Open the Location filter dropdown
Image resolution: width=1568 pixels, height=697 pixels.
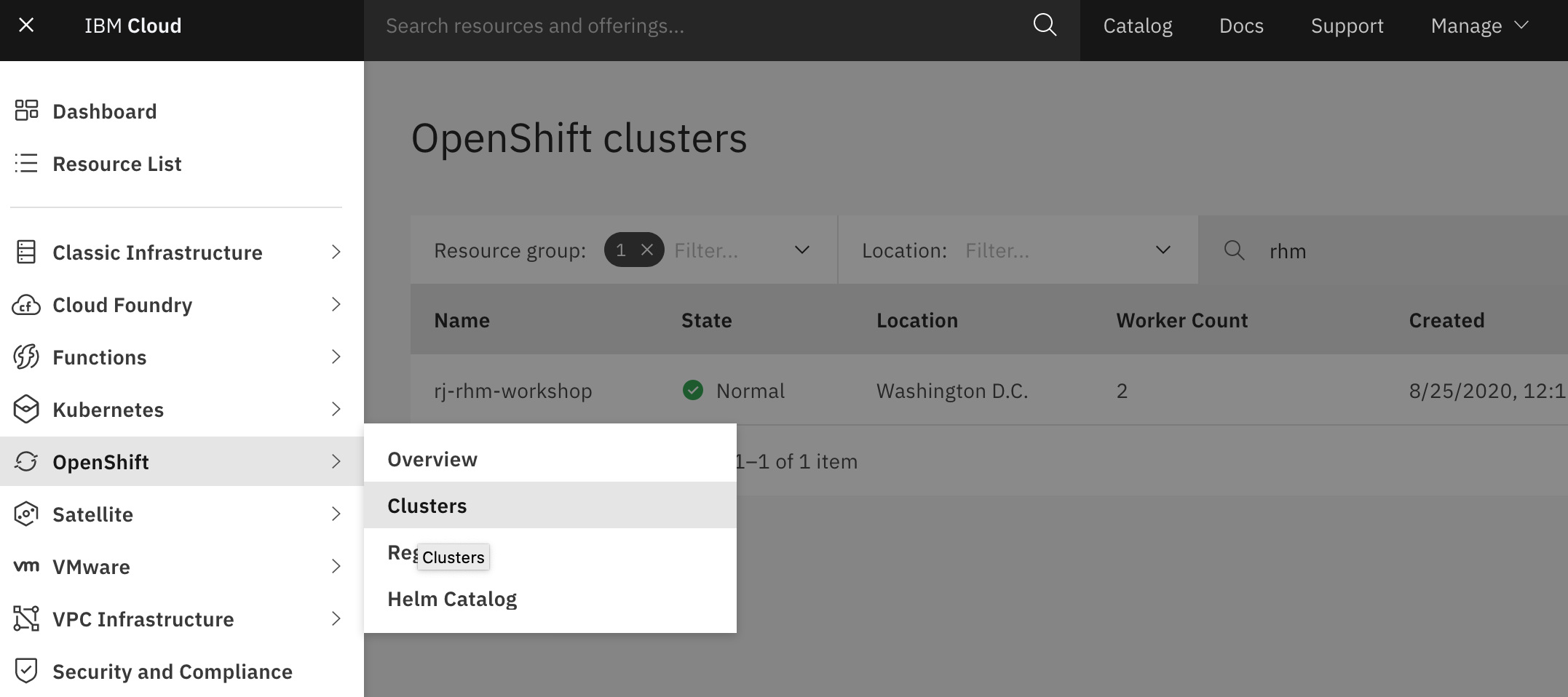[1163, 250]
